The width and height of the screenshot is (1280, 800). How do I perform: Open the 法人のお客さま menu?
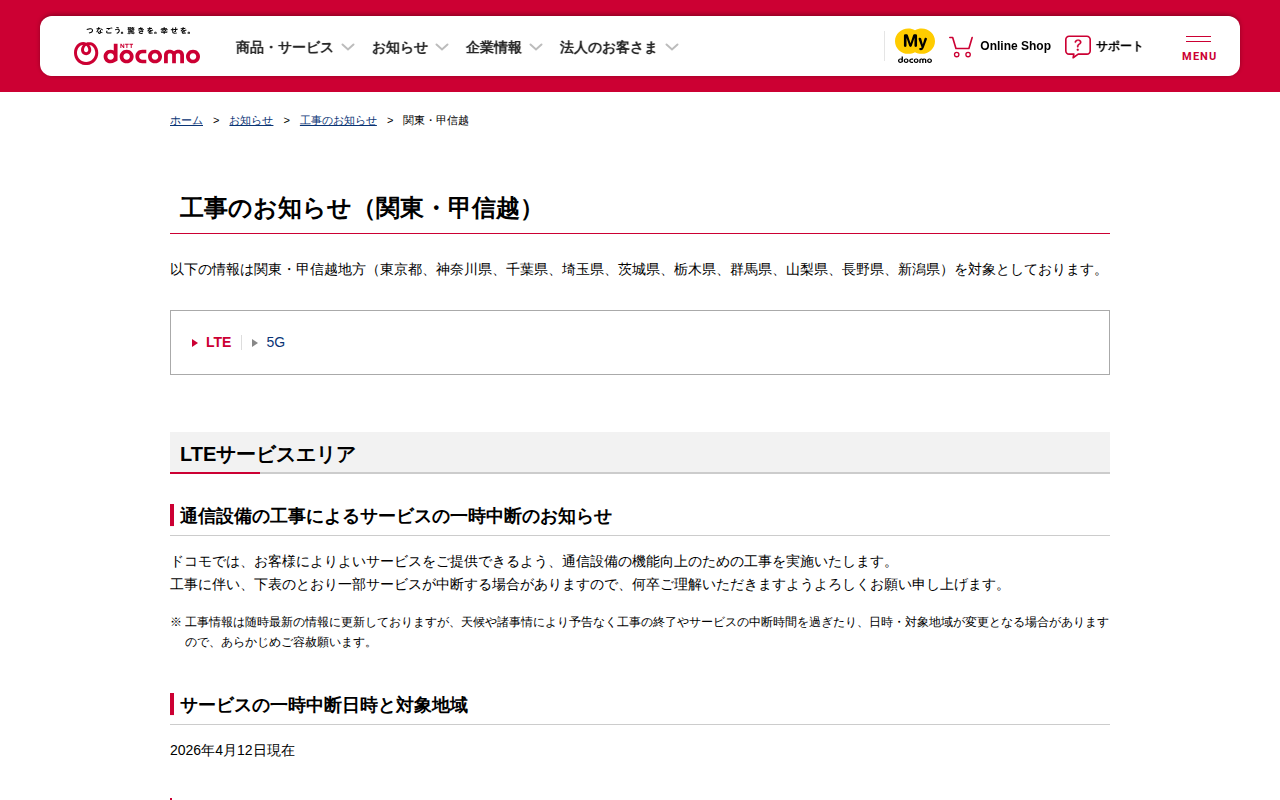tap(609, 47)
